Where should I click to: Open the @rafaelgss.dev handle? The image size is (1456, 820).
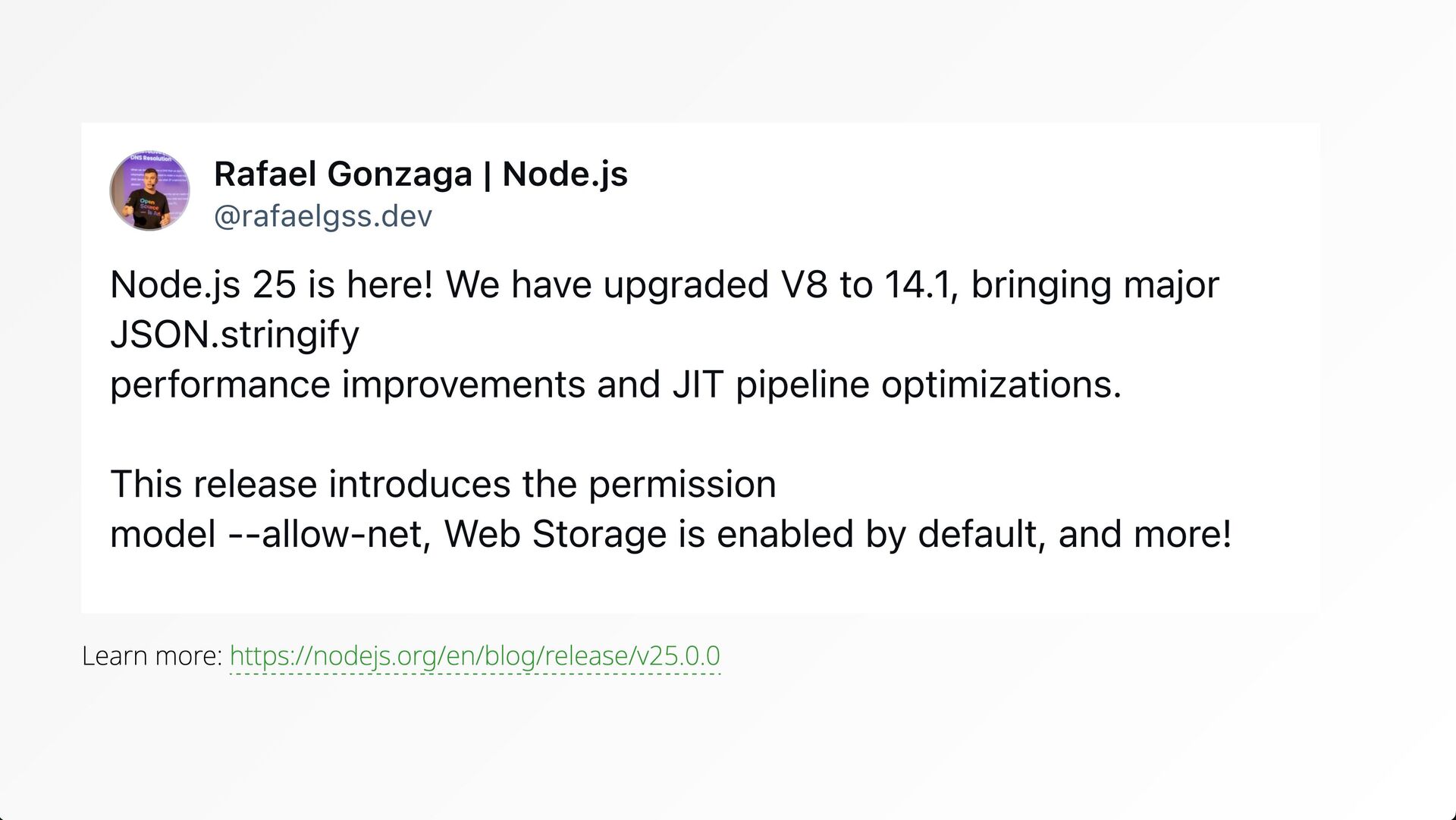pyautogui.click(x=323, y=217)
